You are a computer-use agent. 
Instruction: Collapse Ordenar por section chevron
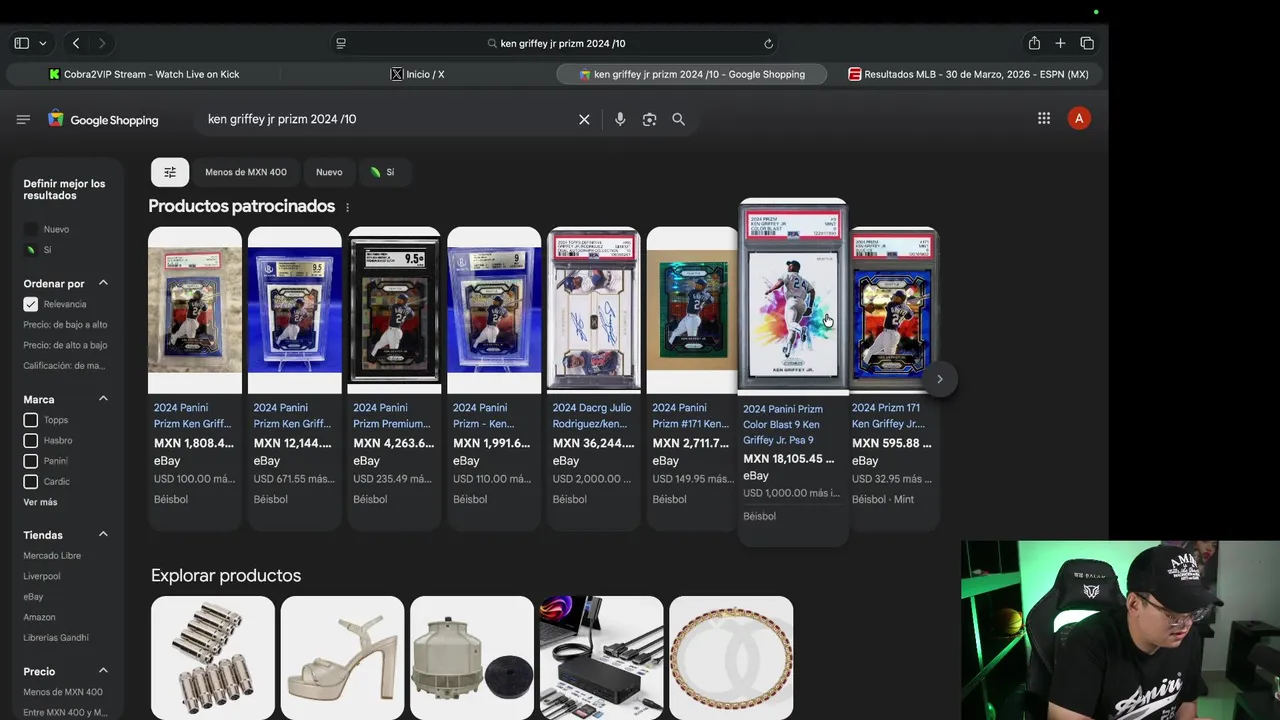tap(103, 283)
